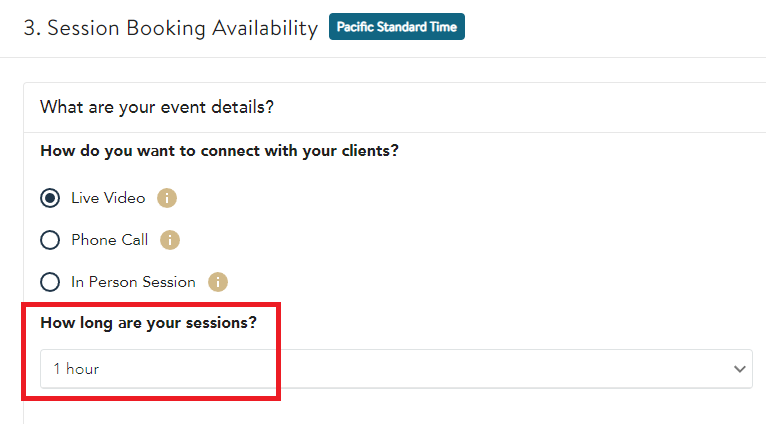Click the 'Phone Call' label text
The width and height of the screenshot is (766, 424).
pos(109,240)
